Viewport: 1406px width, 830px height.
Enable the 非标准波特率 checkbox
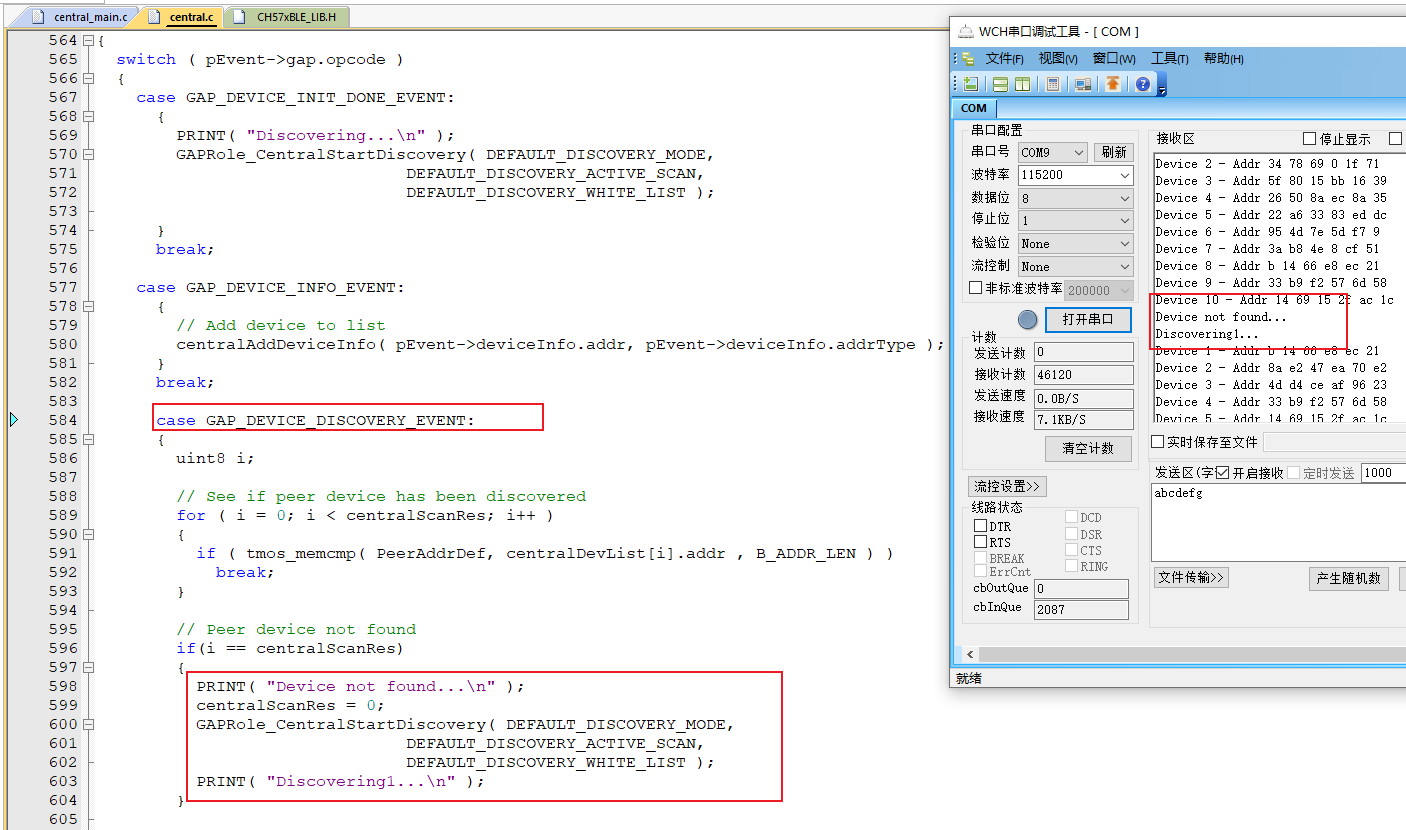[x=977, y=288]
